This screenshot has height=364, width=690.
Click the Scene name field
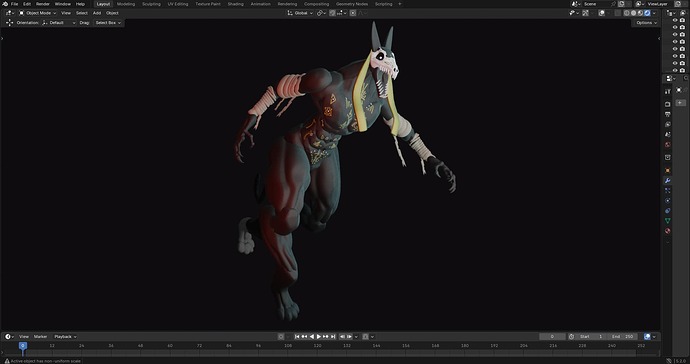(x=596, y=4)
